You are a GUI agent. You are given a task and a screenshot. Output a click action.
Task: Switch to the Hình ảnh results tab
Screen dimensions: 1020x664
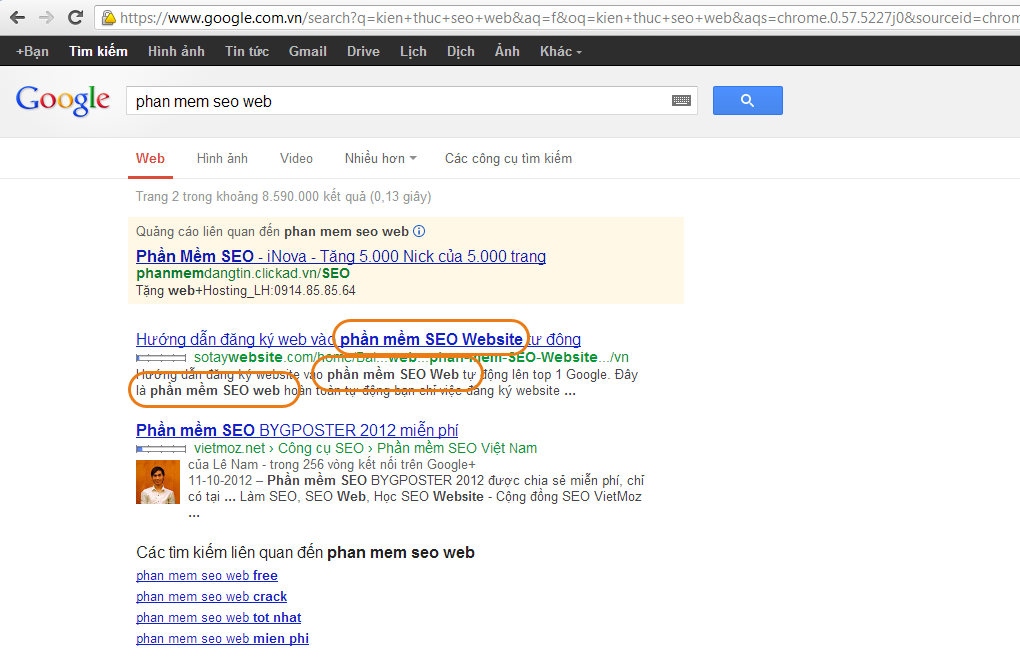[x=222, y=159]
